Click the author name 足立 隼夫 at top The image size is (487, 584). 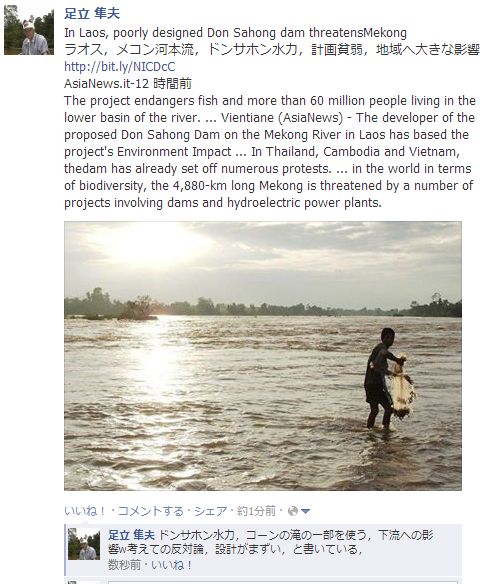click(92, 14)
